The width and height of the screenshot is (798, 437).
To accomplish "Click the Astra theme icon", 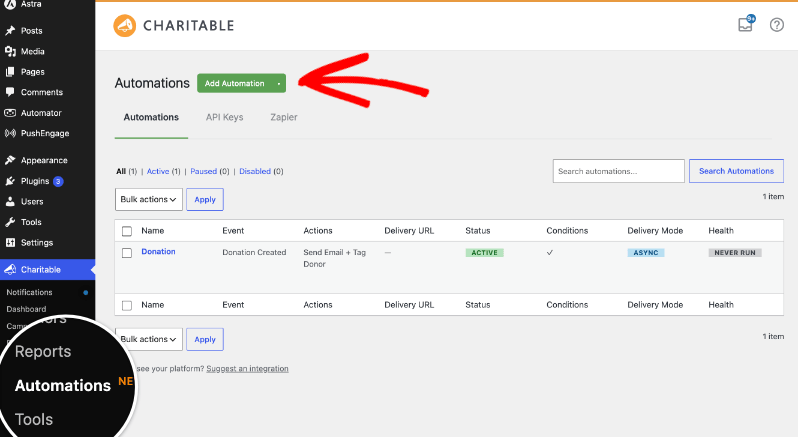I will click(10, 4).
